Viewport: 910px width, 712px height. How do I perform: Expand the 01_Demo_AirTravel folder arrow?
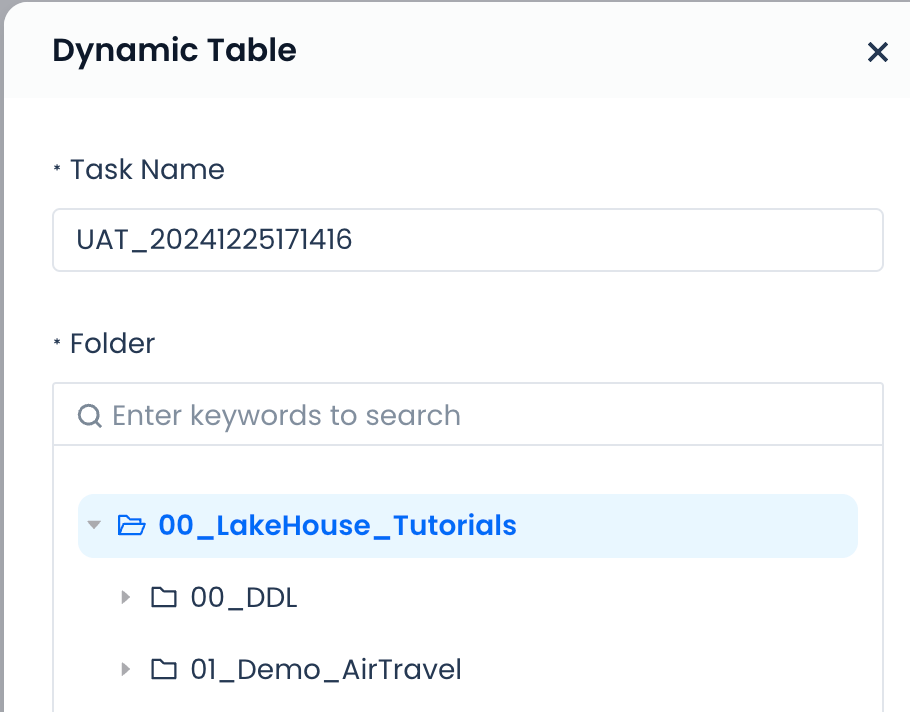[x=126, y=669]
